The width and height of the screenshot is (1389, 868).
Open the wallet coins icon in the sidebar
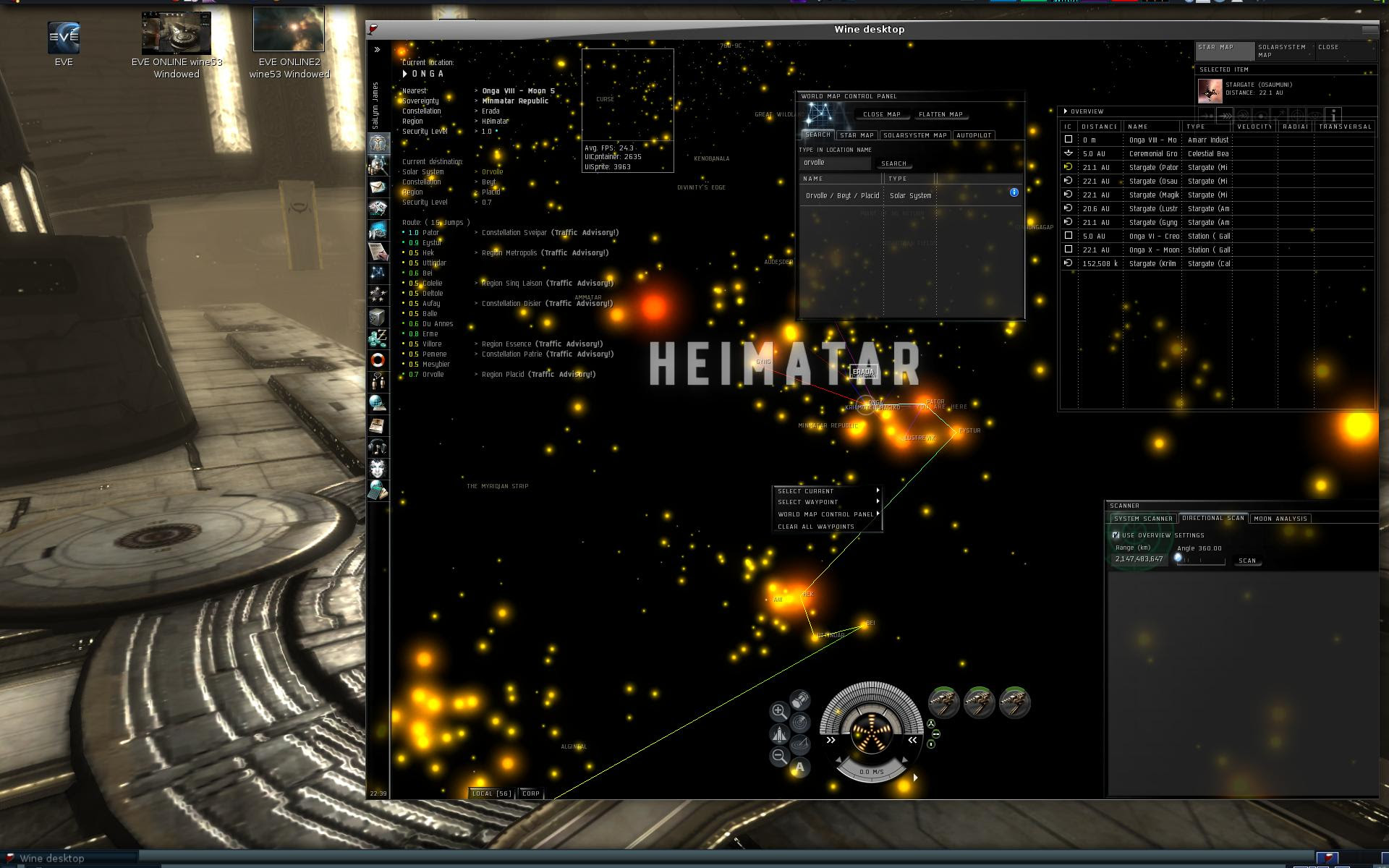pyautogui.click(x=378, y=339)
